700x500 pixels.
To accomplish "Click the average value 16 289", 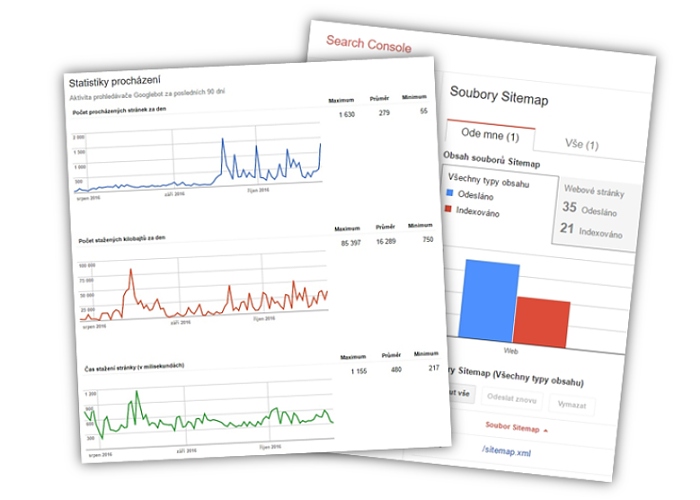I will pyautogui.click(x=386, y=242).
